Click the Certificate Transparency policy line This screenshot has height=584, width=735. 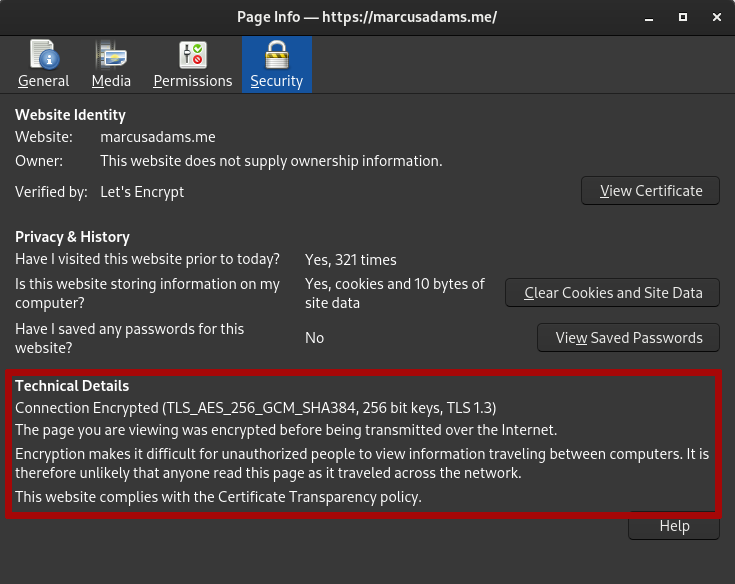coord(218,497)
